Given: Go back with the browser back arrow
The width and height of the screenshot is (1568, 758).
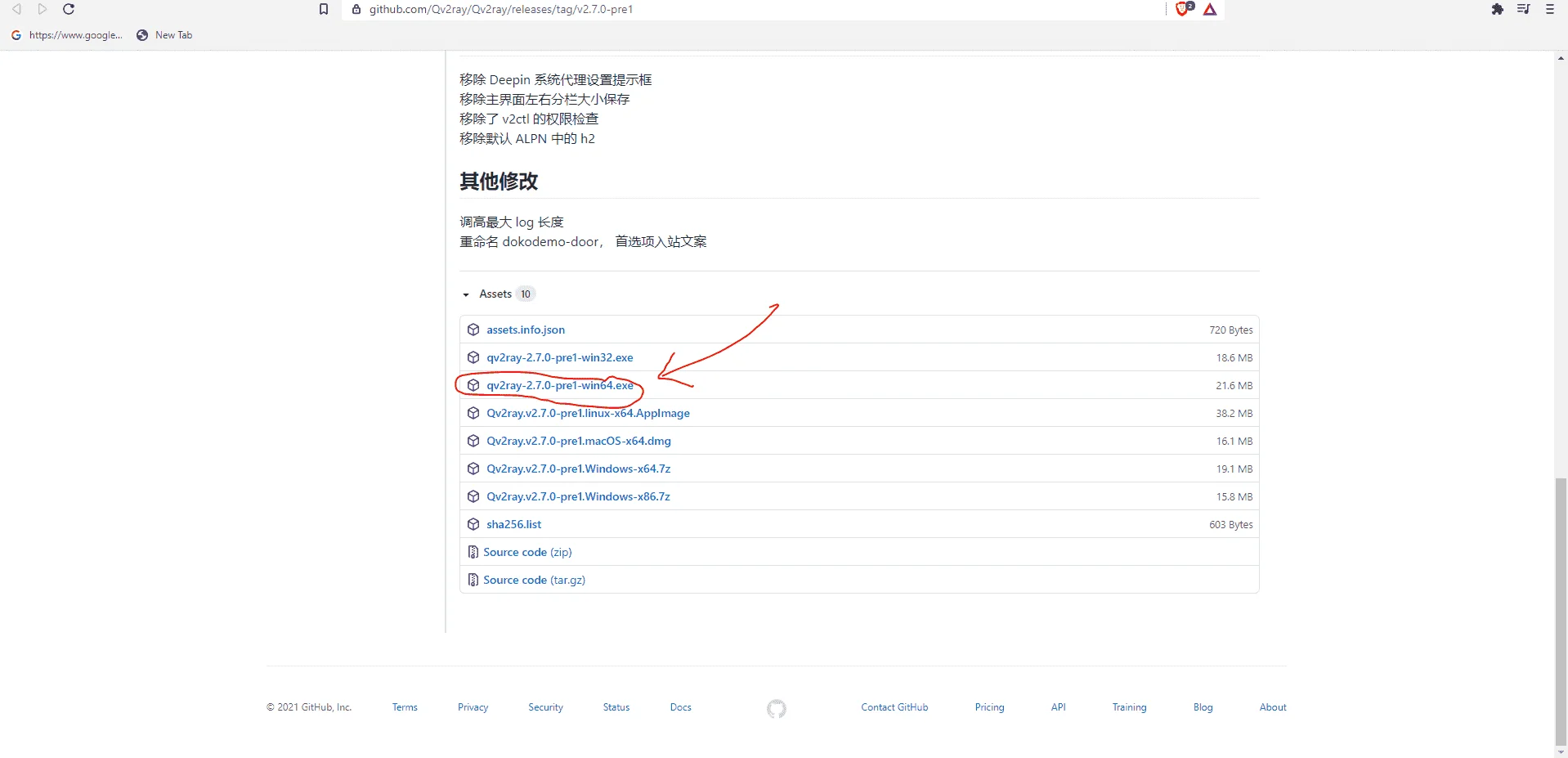Looking at the screenshot, I should 16,9.
